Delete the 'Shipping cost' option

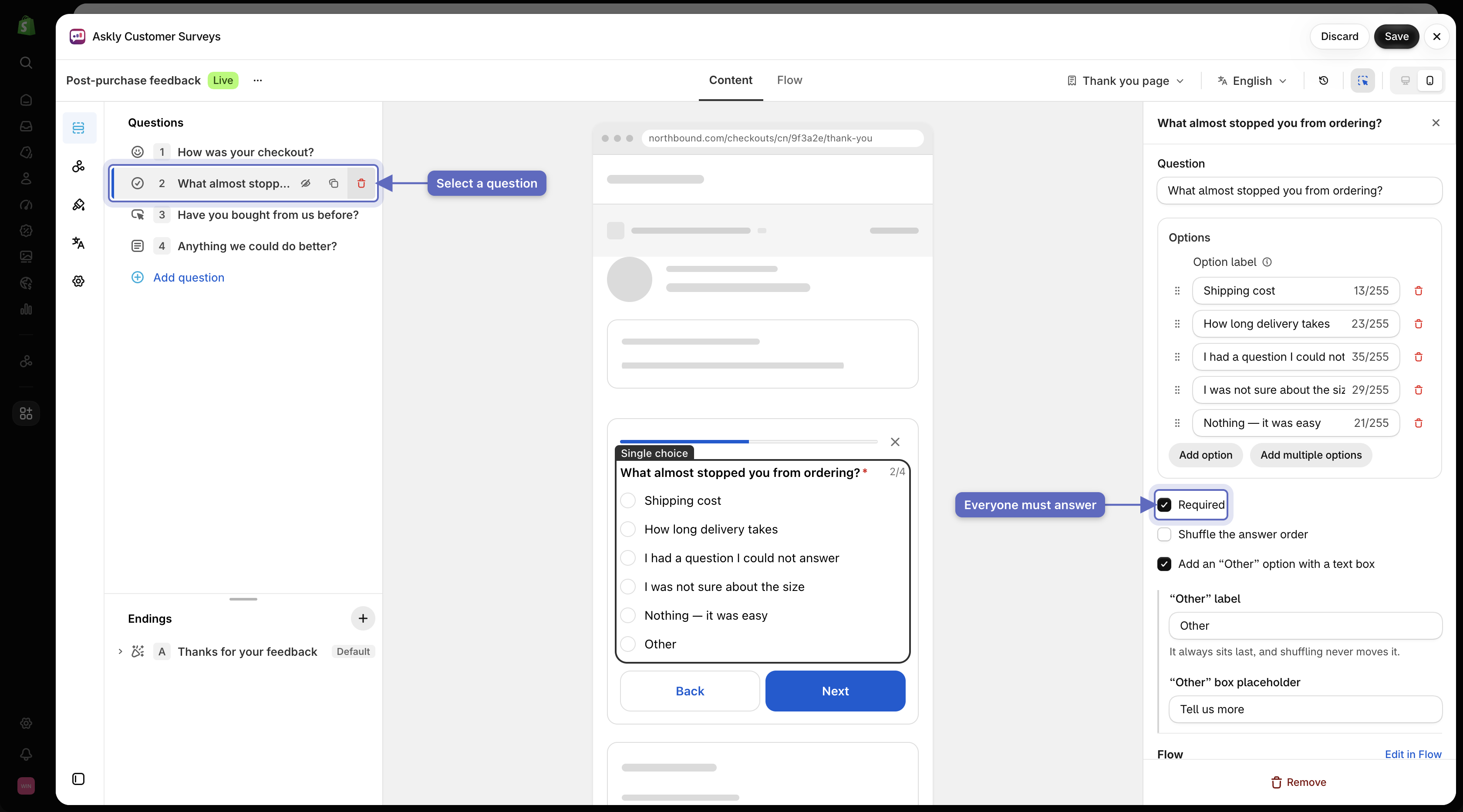(x=1418, y=291)
